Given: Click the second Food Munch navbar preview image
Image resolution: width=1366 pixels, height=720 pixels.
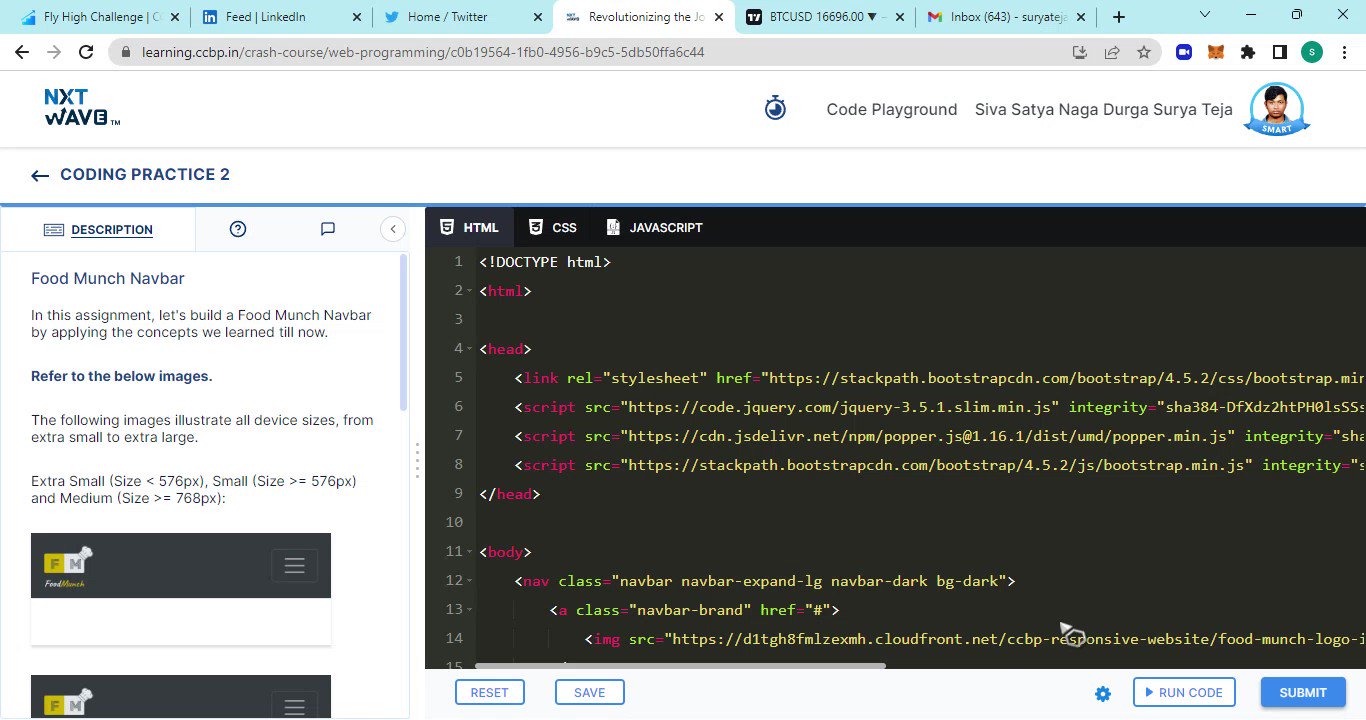Looking at the screenshot, I should [x=181, y=697].
